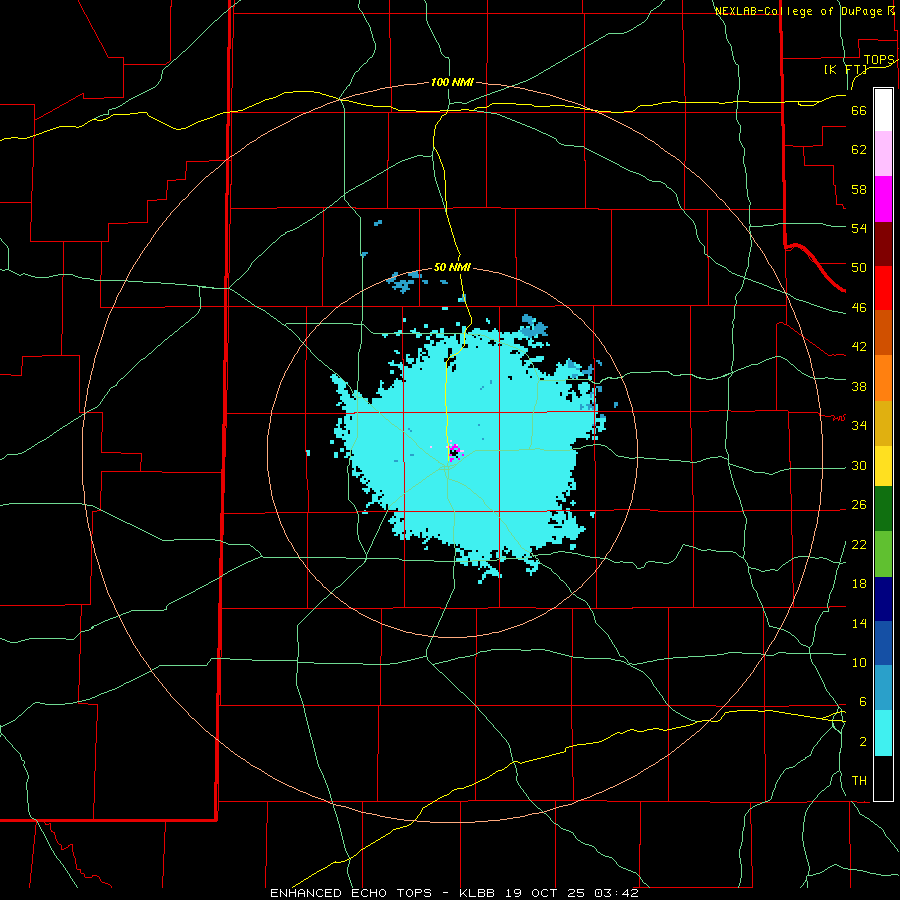Click the legend value 34
The height and width of the screenshot is (900, 900).
pyautogui.click(x=859, y=425)
